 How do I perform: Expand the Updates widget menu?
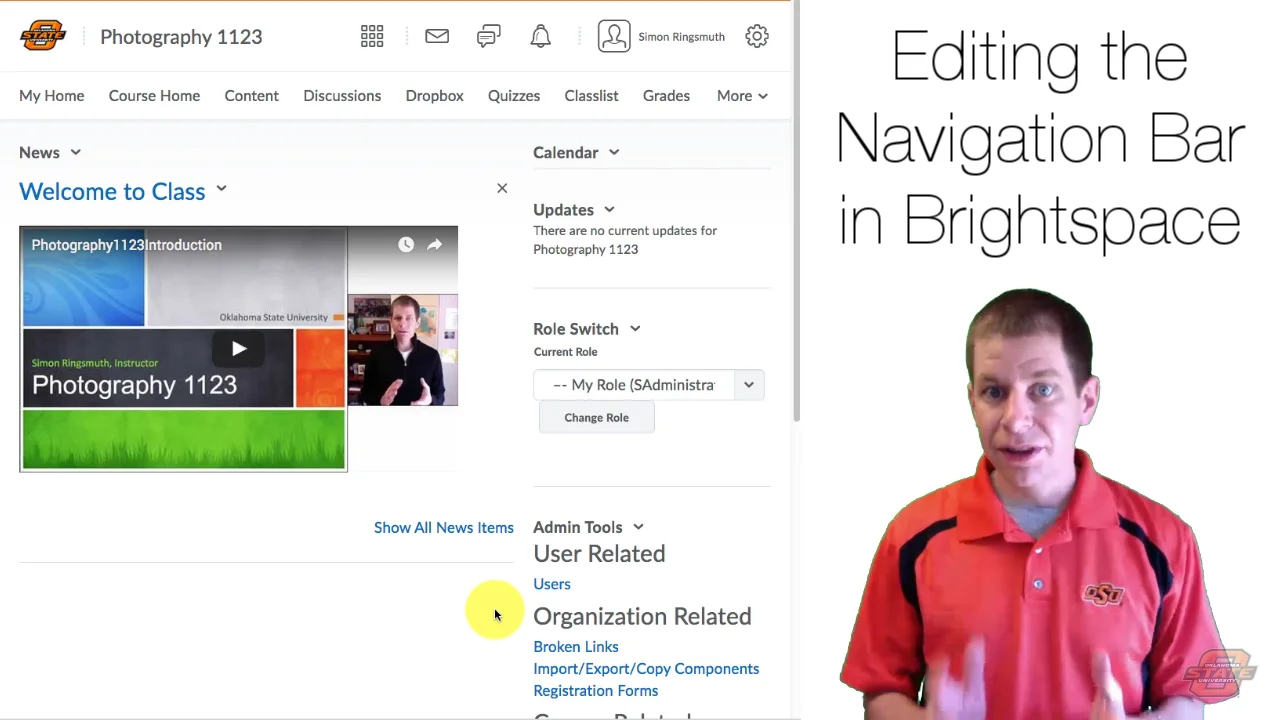pyautogui.click(x=609, y=210)
